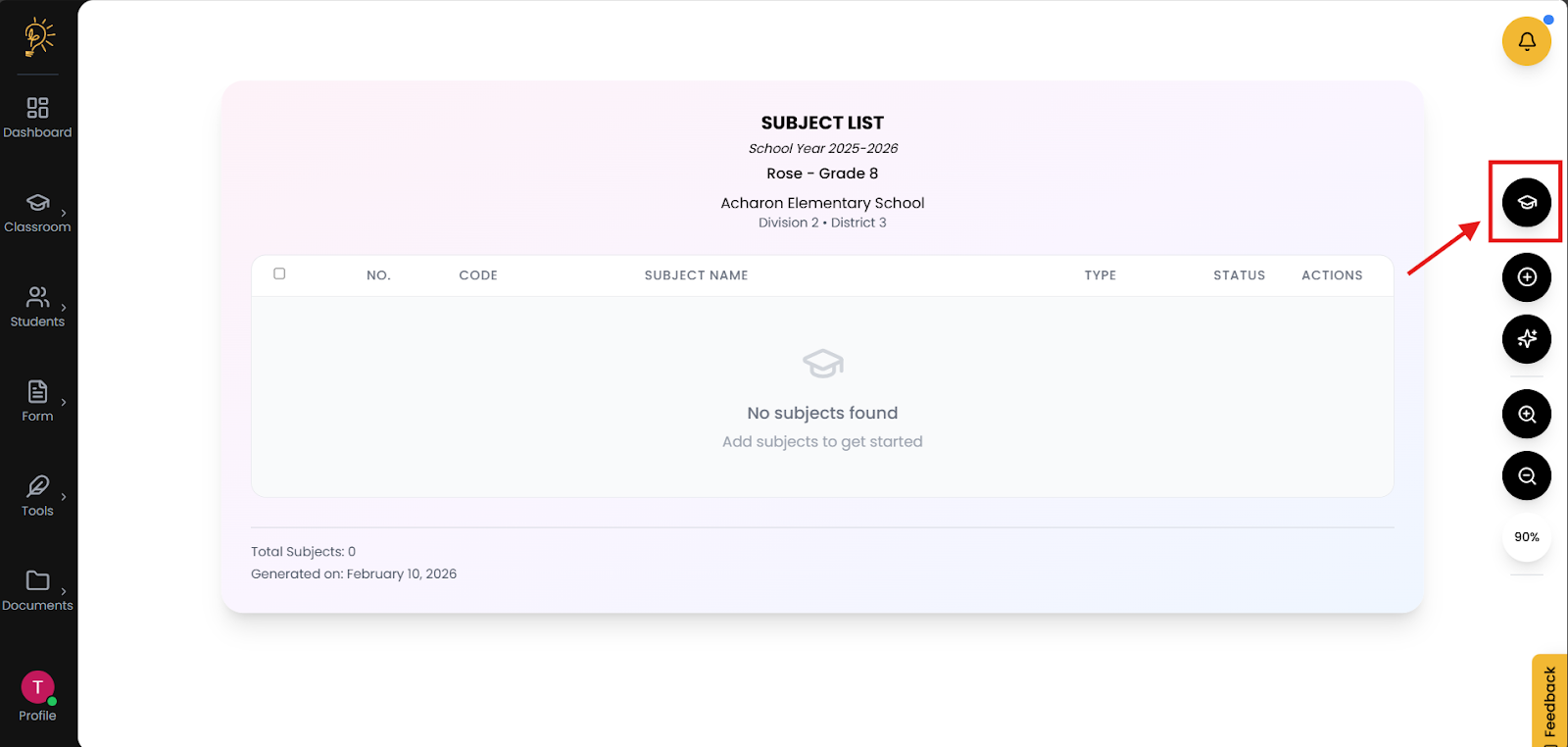Open the Profile menu avatar
Screen dimensions: 1568x747
pos(37,687)
